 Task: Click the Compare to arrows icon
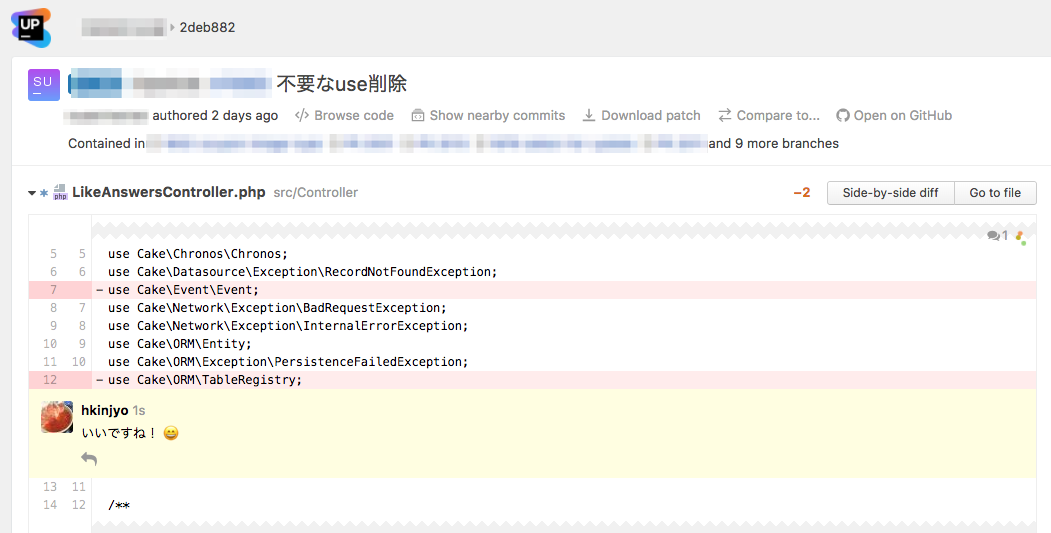[725, 115]
